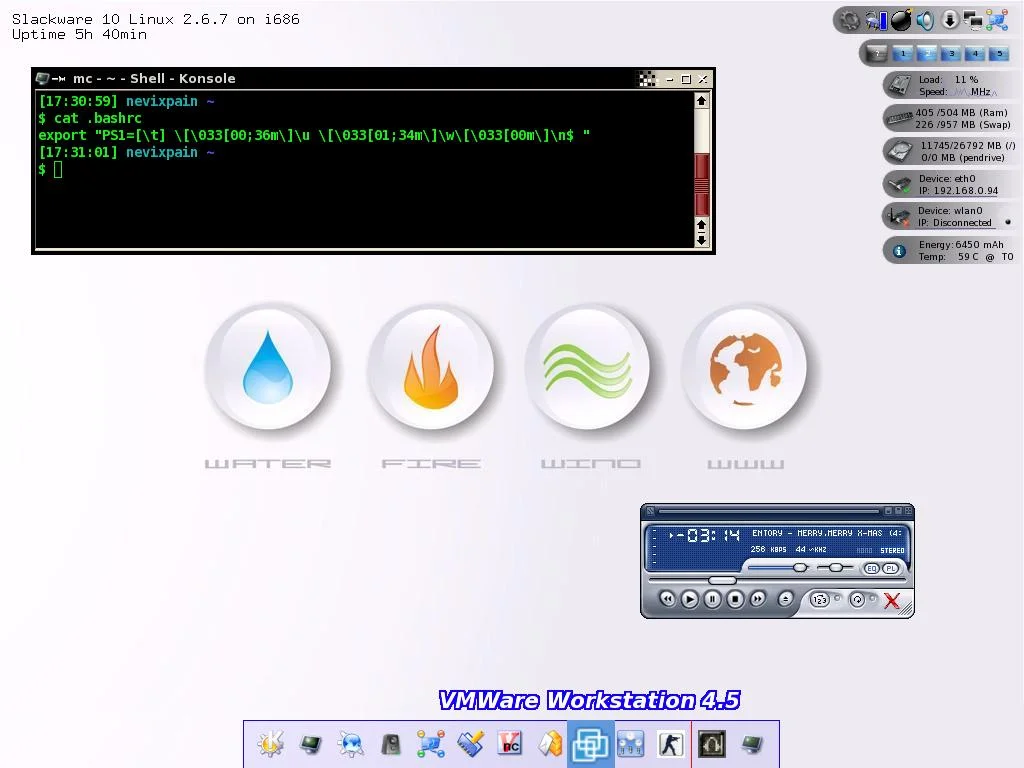1024x768 pixels.
Task: Launch the blue brush icon in the dock
Action: pyautogui.click(x=471, y=744)
